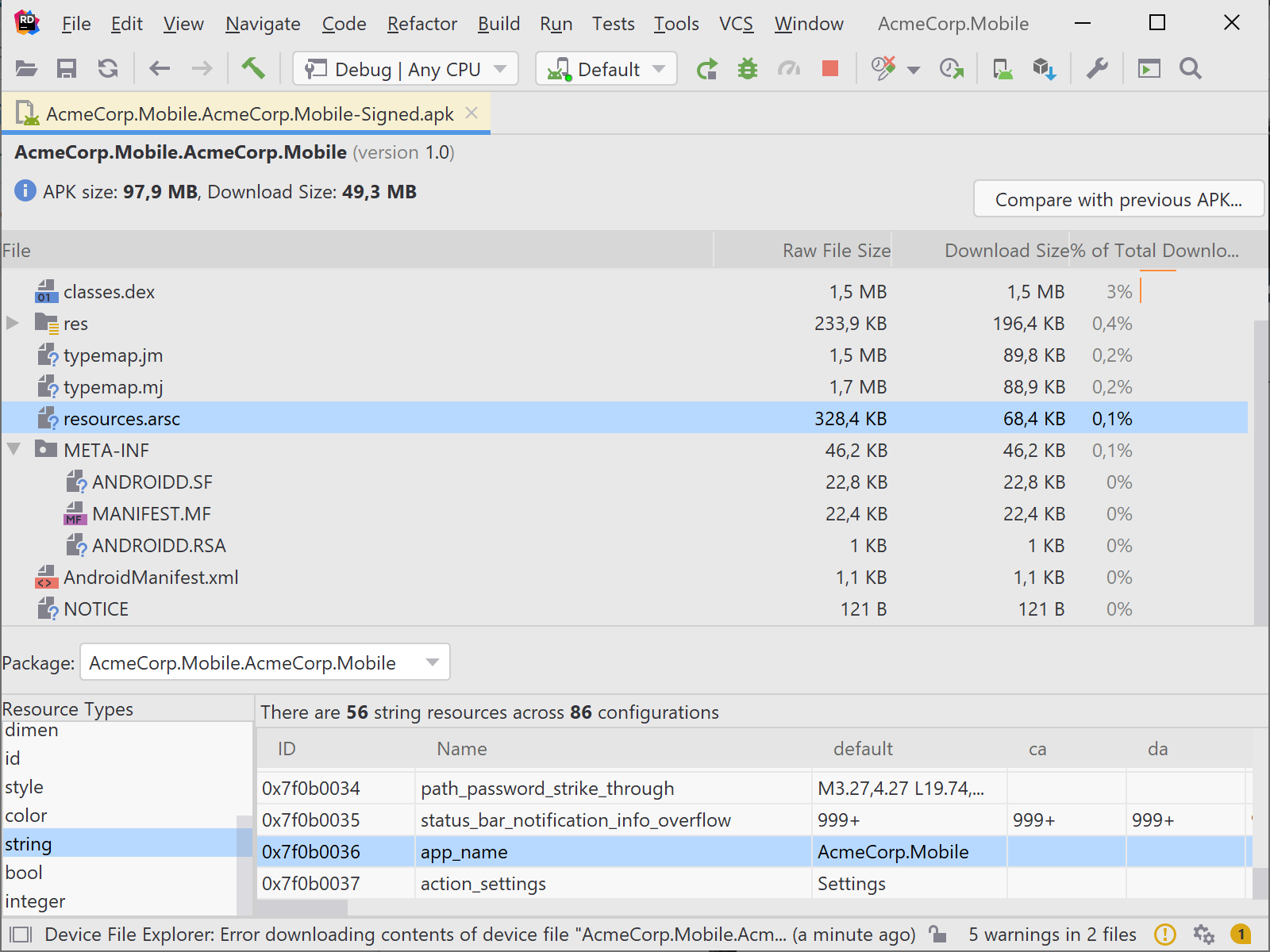Click path_password_strike_through resource name
Image resolution: width=1270 pixels, height=952 pixels.
click(547, 788)
